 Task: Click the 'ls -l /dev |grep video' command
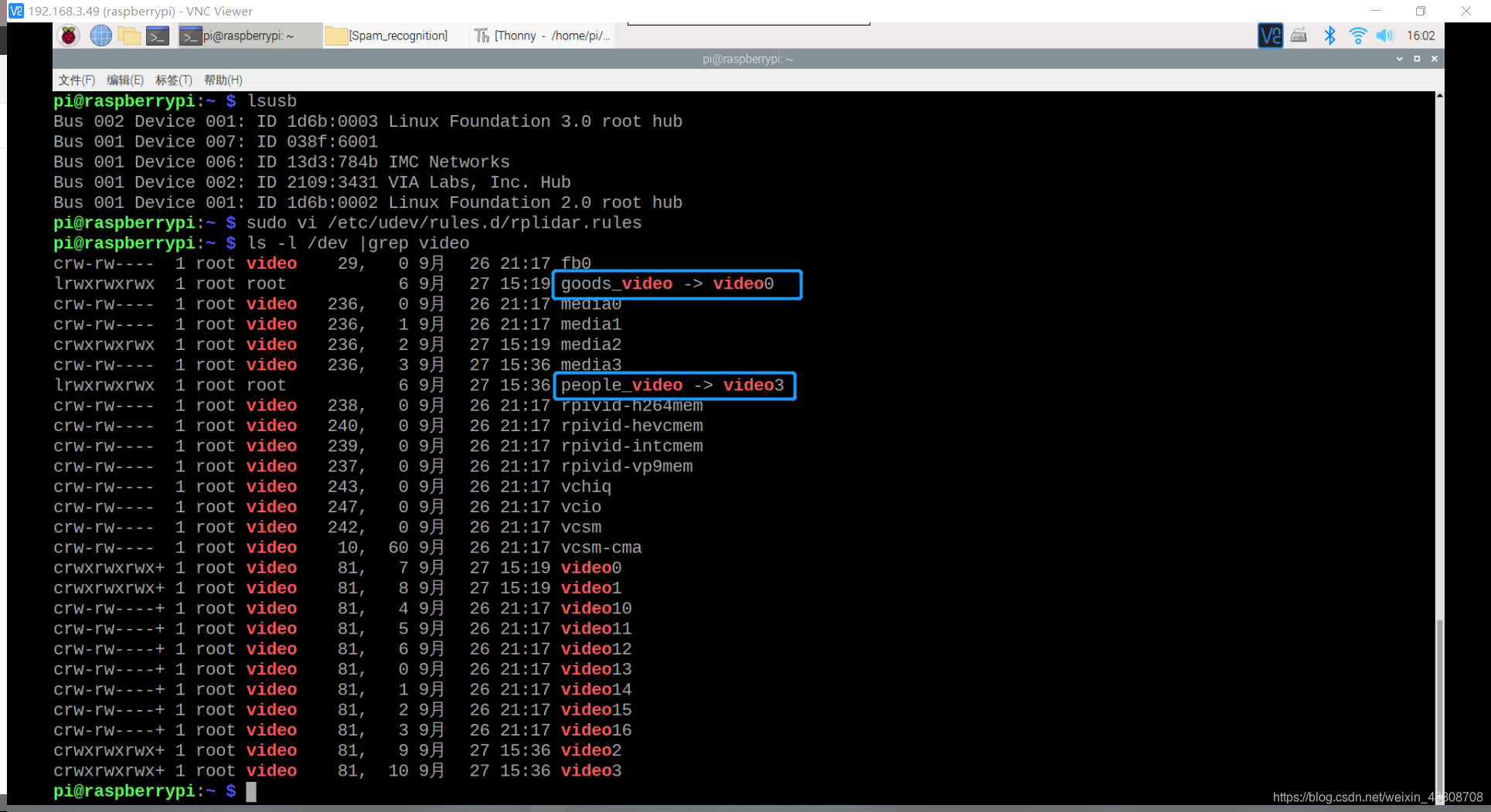358,243
